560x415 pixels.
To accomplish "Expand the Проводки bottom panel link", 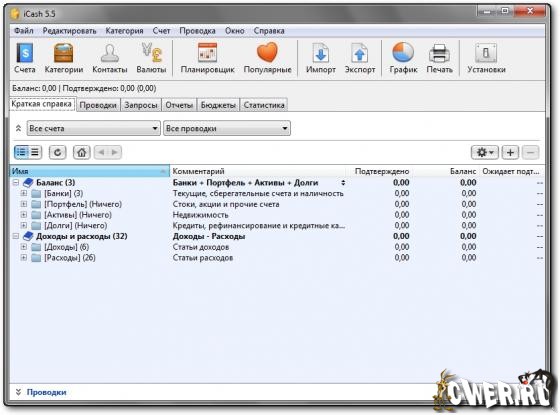I will [46, 392].
